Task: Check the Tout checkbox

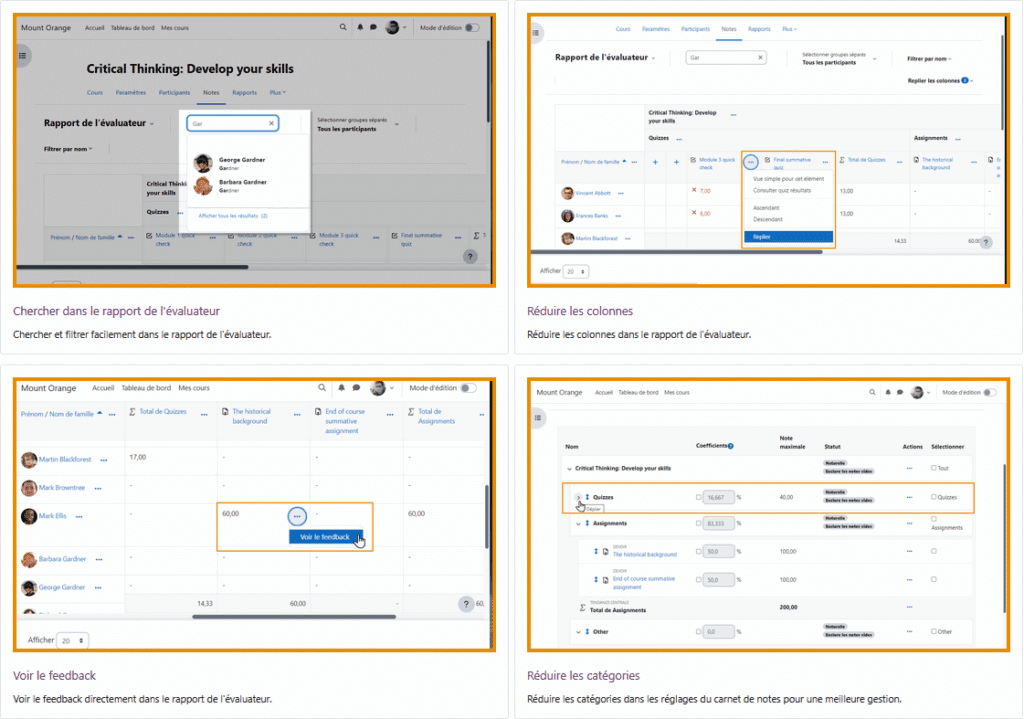Action: tap(935, 467)
